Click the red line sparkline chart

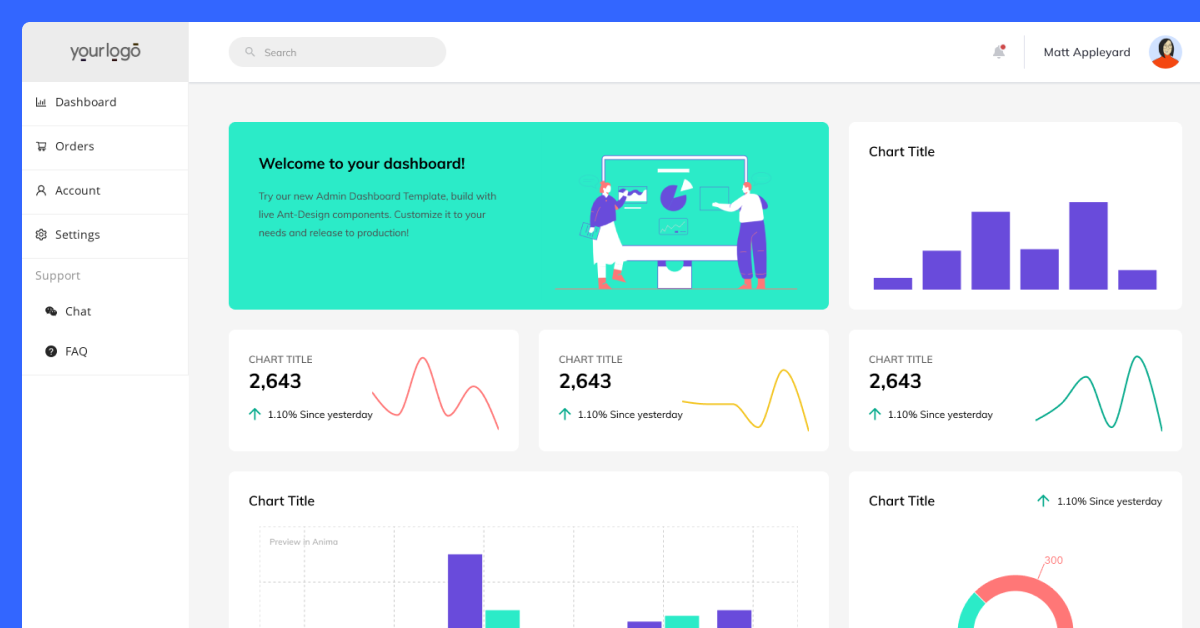click(x=435, y=392)
